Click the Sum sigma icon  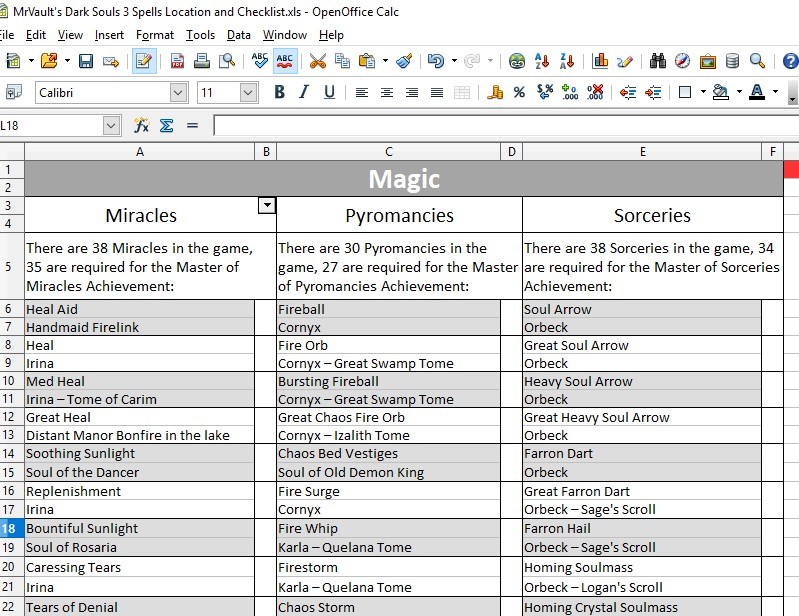[166, 125]
